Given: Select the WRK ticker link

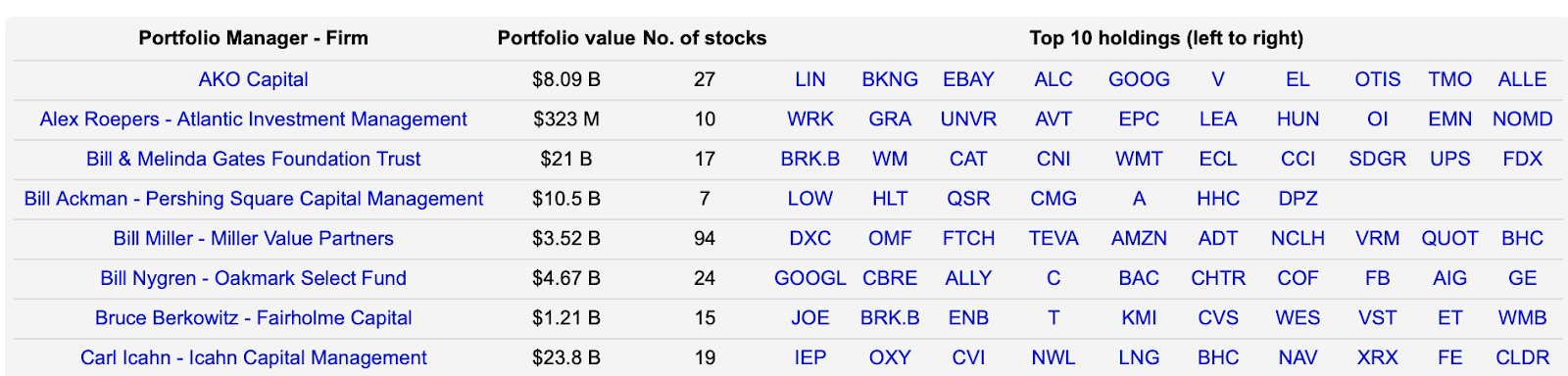Looking at the screenshot, I should pos(809,119).
